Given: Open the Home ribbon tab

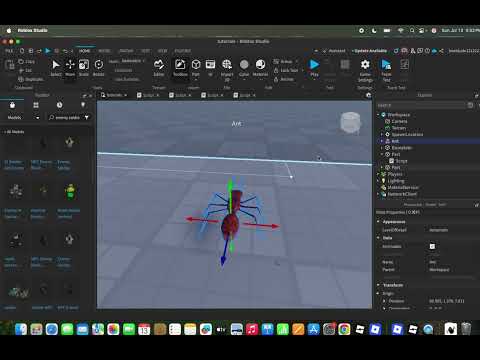Looking at the screenshot, I should point(84,51).
